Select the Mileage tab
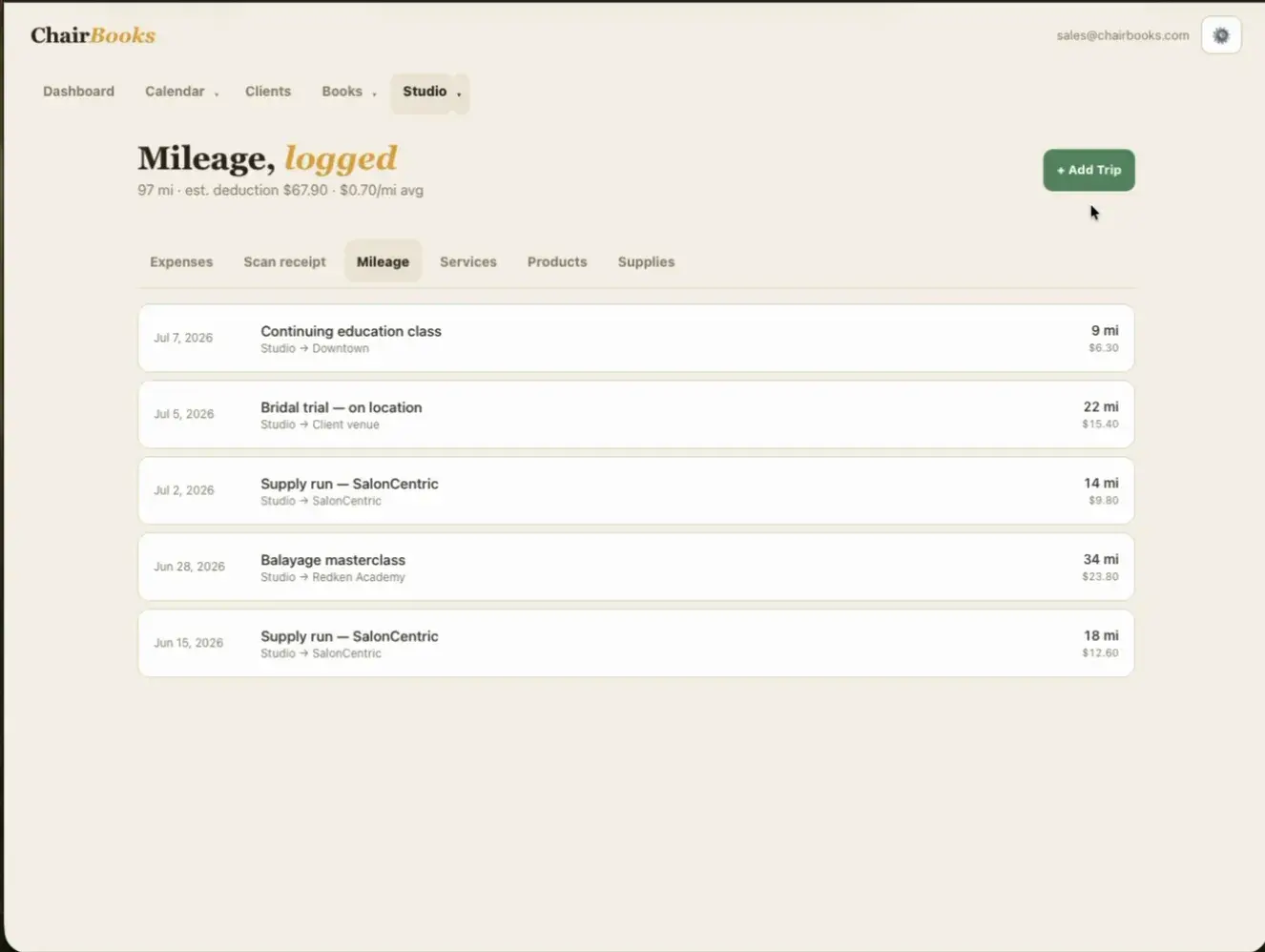Screen dimensions: 1265x952 coord(383,261)
